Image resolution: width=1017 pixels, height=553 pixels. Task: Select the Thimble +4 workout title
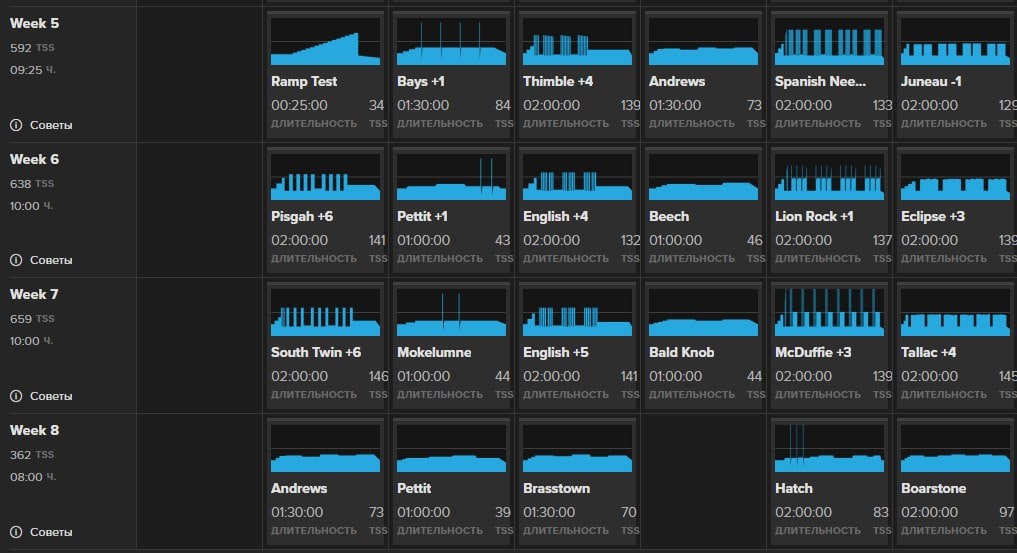(558, 81)
